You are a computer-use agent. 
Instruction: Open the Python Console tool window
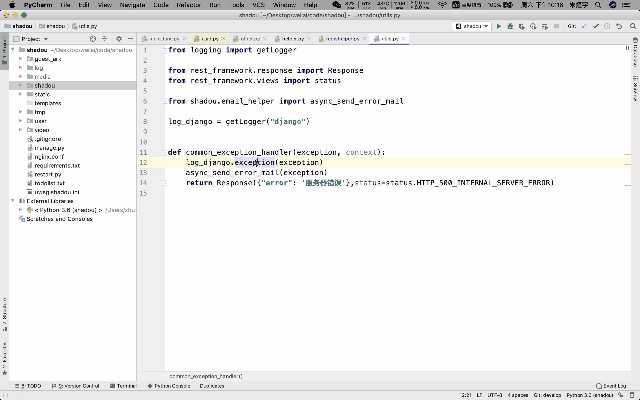click(x=169, y=386)
